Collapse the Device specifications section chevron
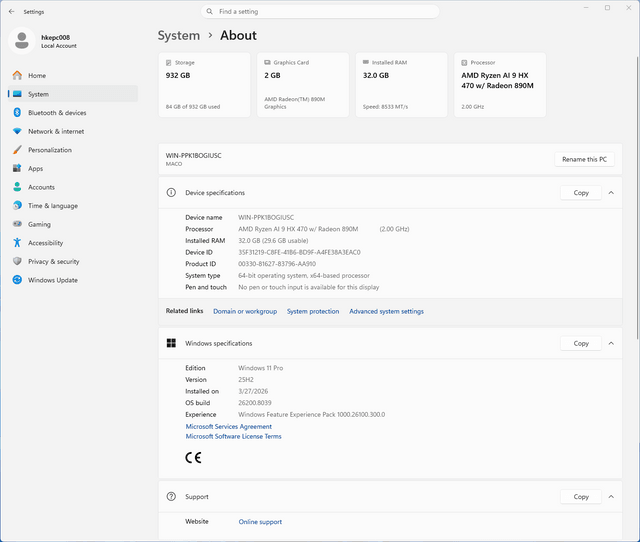 click(x=611, y=193)
